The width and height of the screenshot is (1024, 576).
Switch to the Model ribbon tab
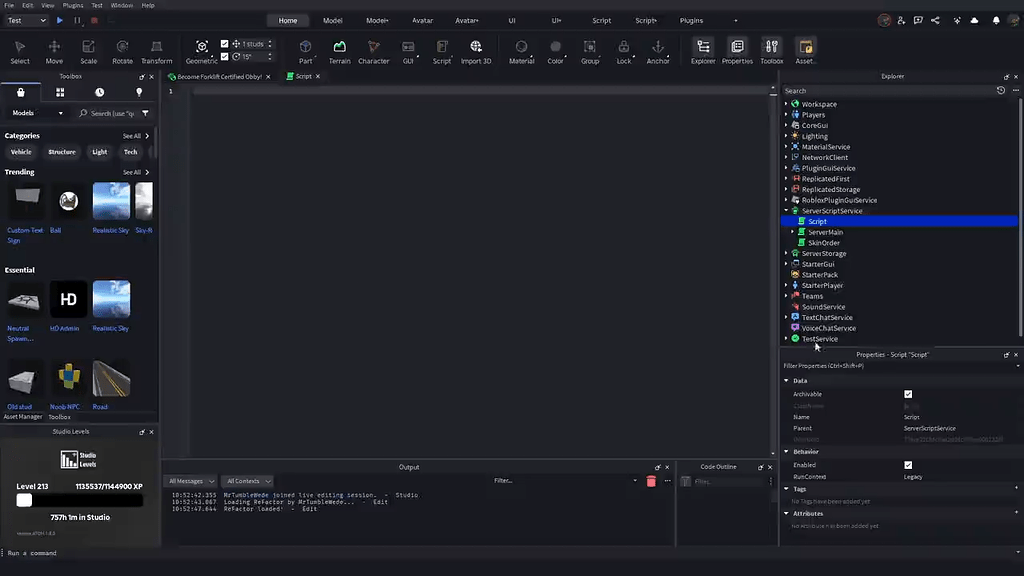click(x=332, y=20)
